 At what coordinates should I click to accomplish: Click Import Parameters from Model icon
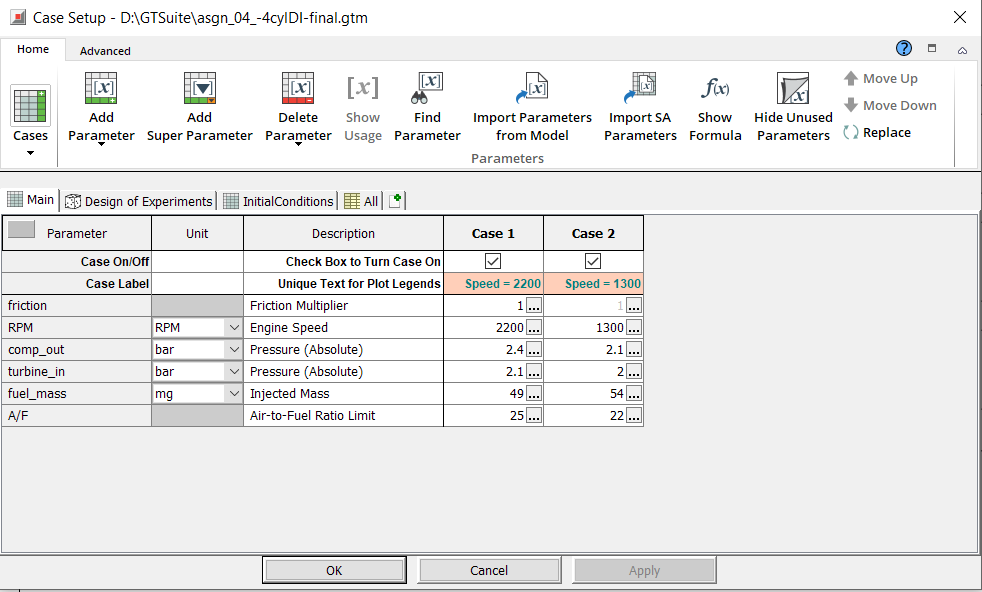pos(532,88)
